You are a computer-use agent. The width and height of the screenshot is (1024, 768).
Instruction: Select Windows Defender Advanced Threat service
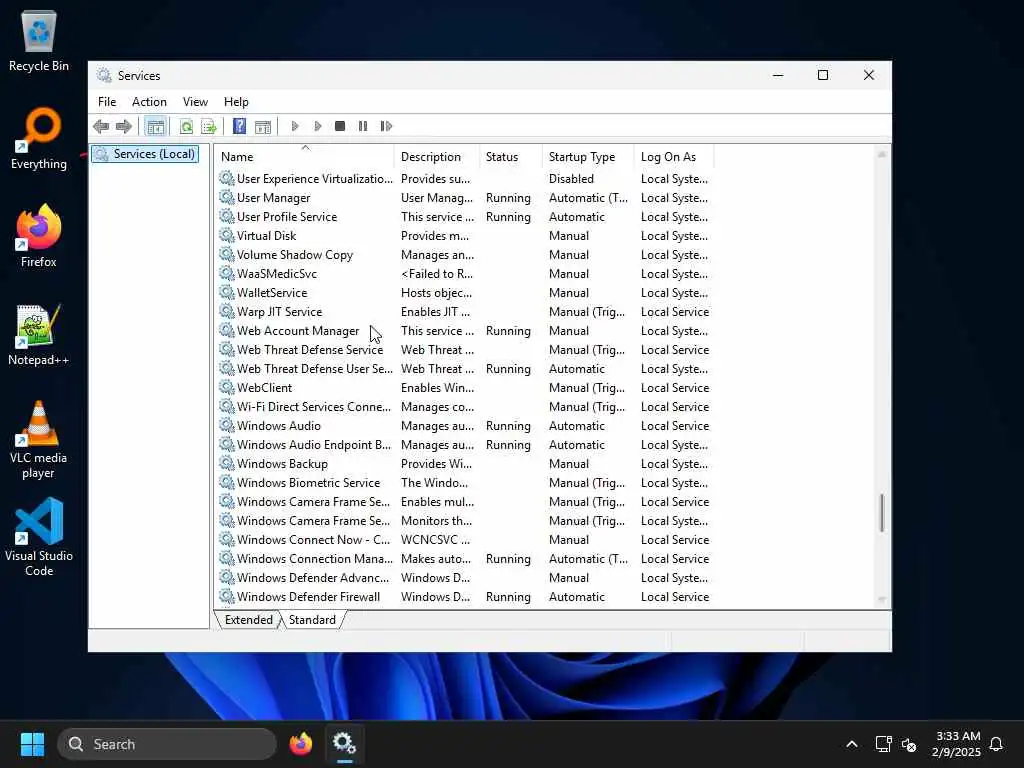464,578
